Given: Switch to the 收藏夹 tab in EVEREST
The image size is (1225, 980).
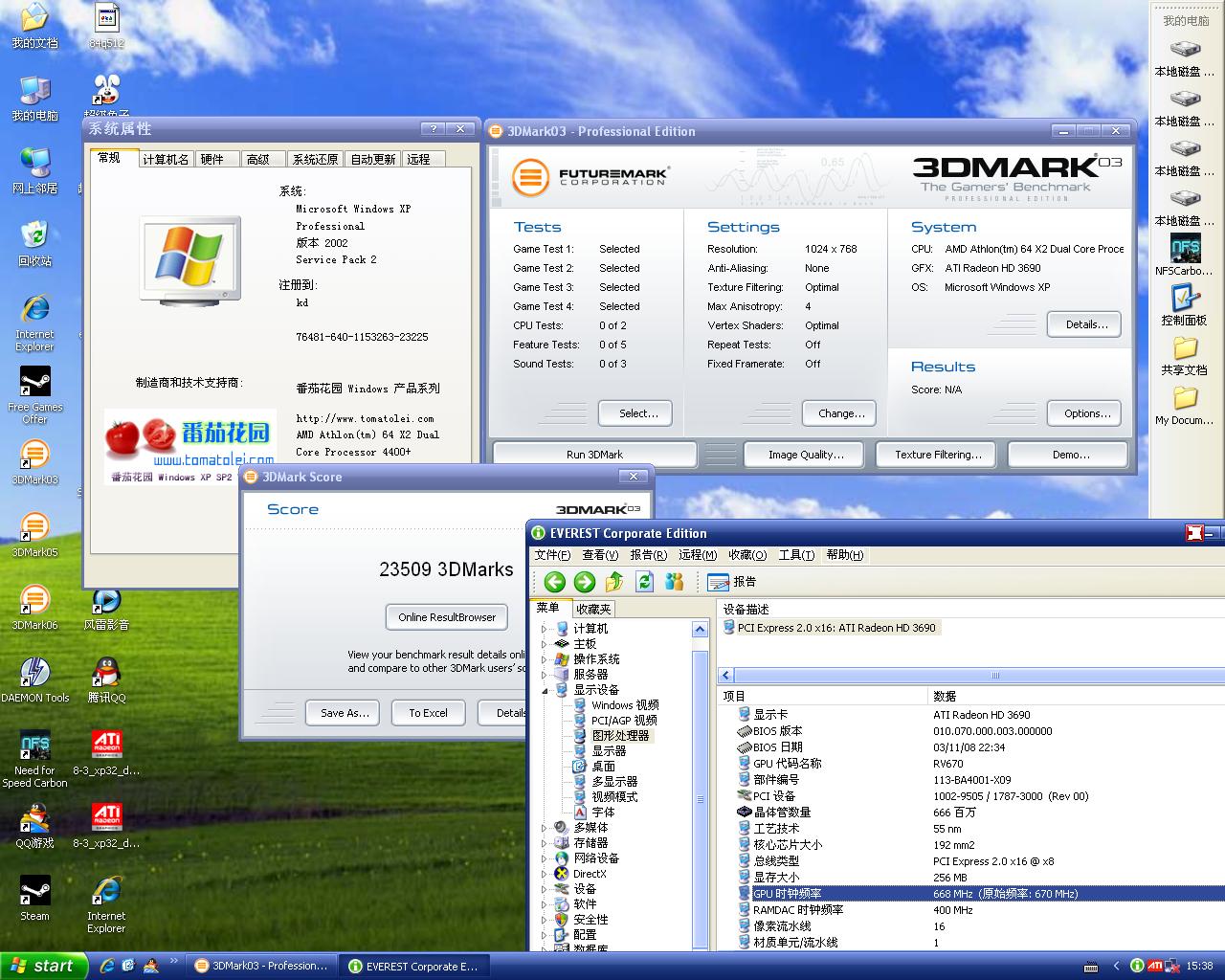Looking at the screenshot, I should [x=593, y=609].
